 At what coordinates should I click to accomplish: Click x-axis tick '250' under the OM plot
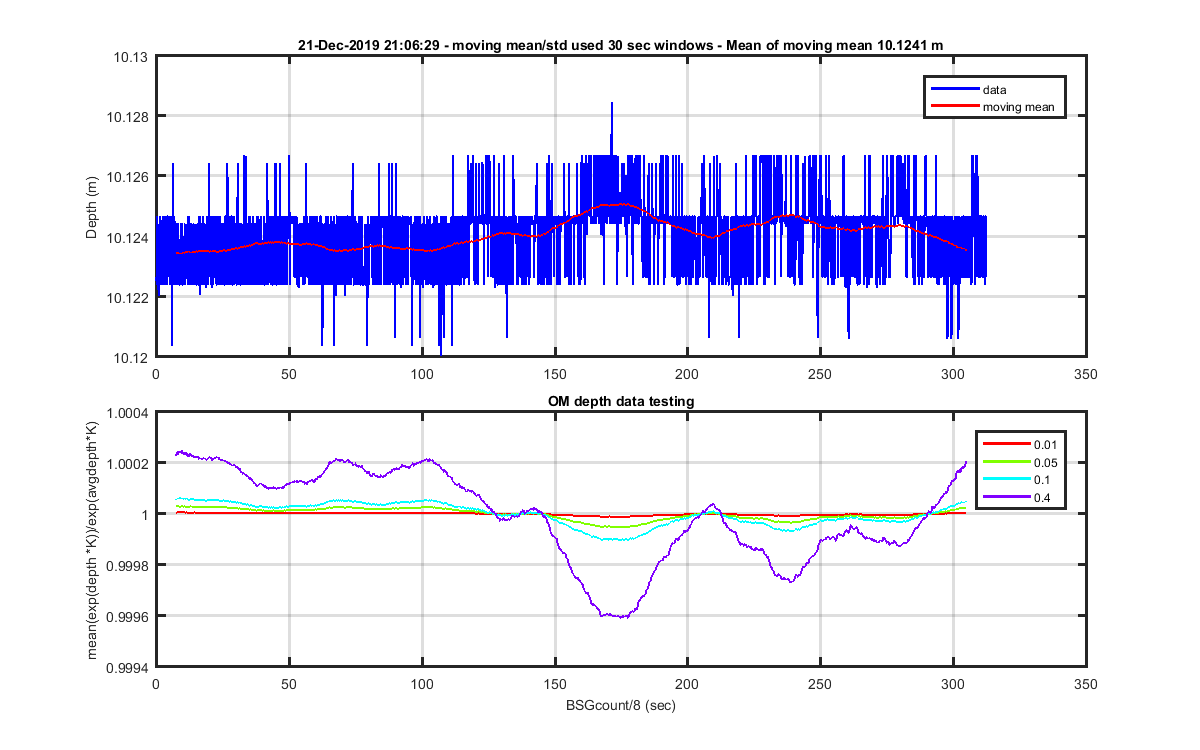click(820, 684)
